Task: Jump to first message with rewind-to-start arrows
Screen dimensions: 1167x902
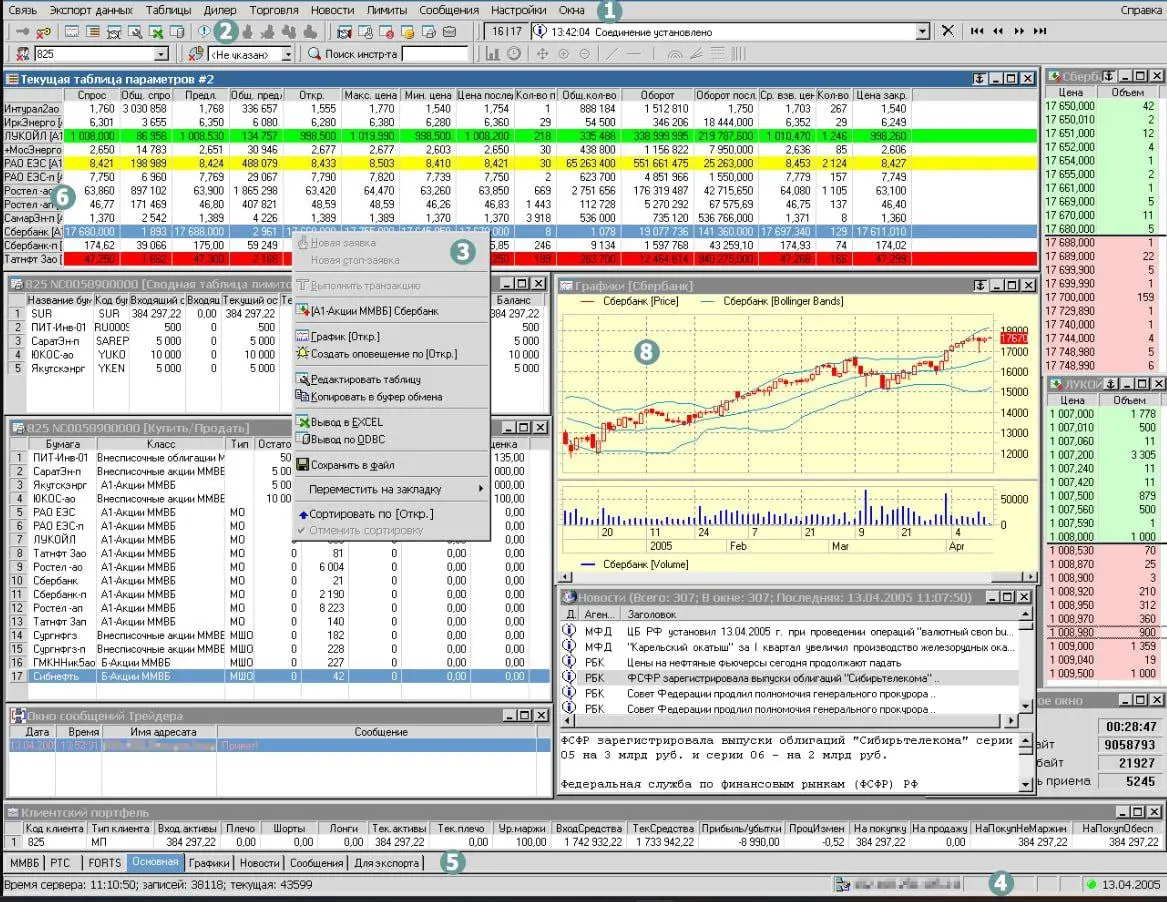Action: click(x=977, y=32)
